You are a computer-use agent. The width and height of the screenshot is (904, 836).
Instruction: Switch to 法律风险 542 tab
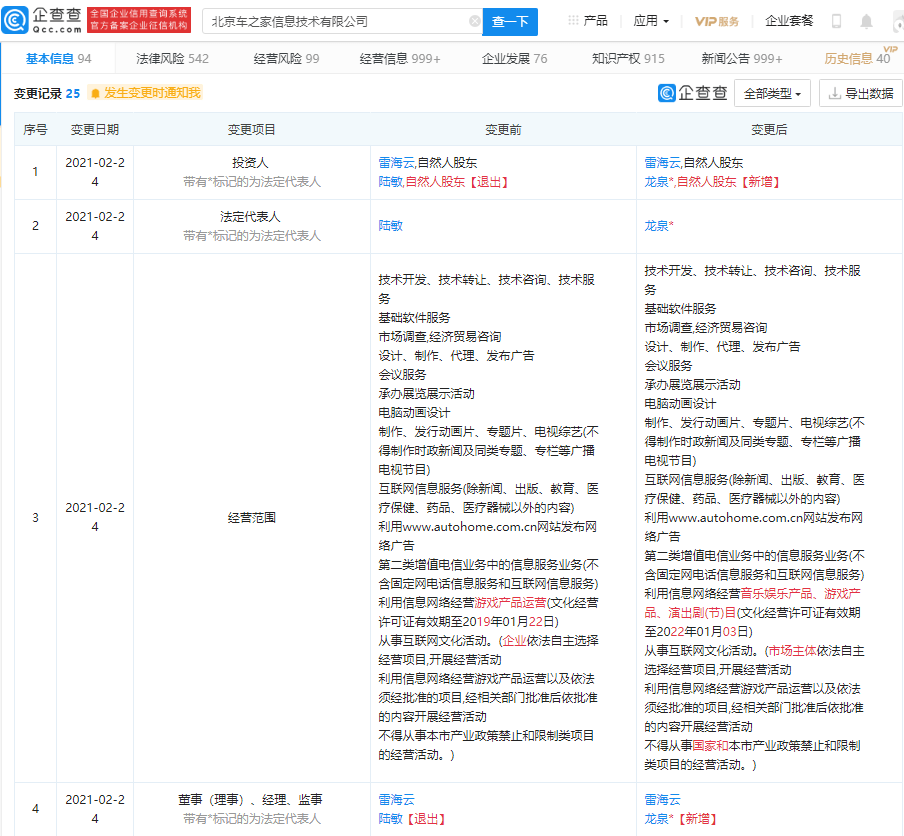tap(172, 59)
